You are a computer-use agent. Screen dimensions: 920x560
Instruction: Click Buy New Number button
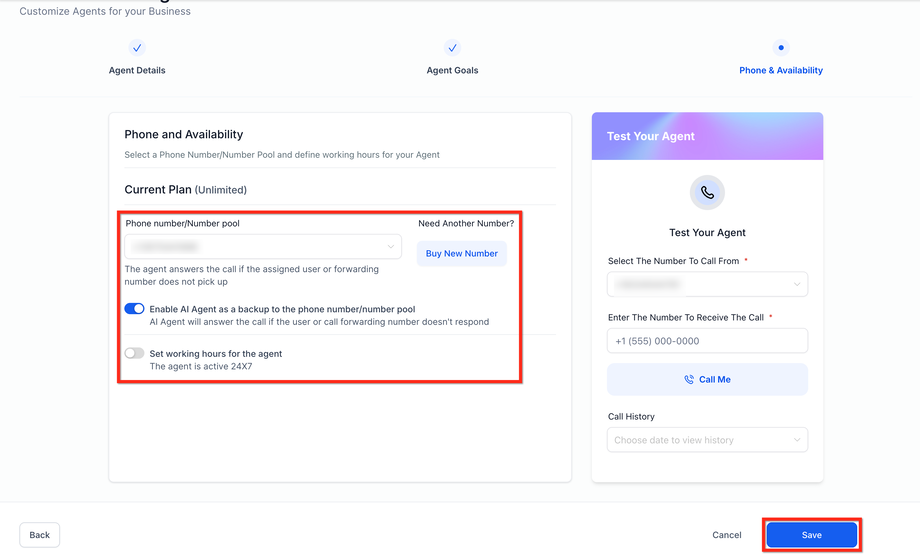coord(461,254)
